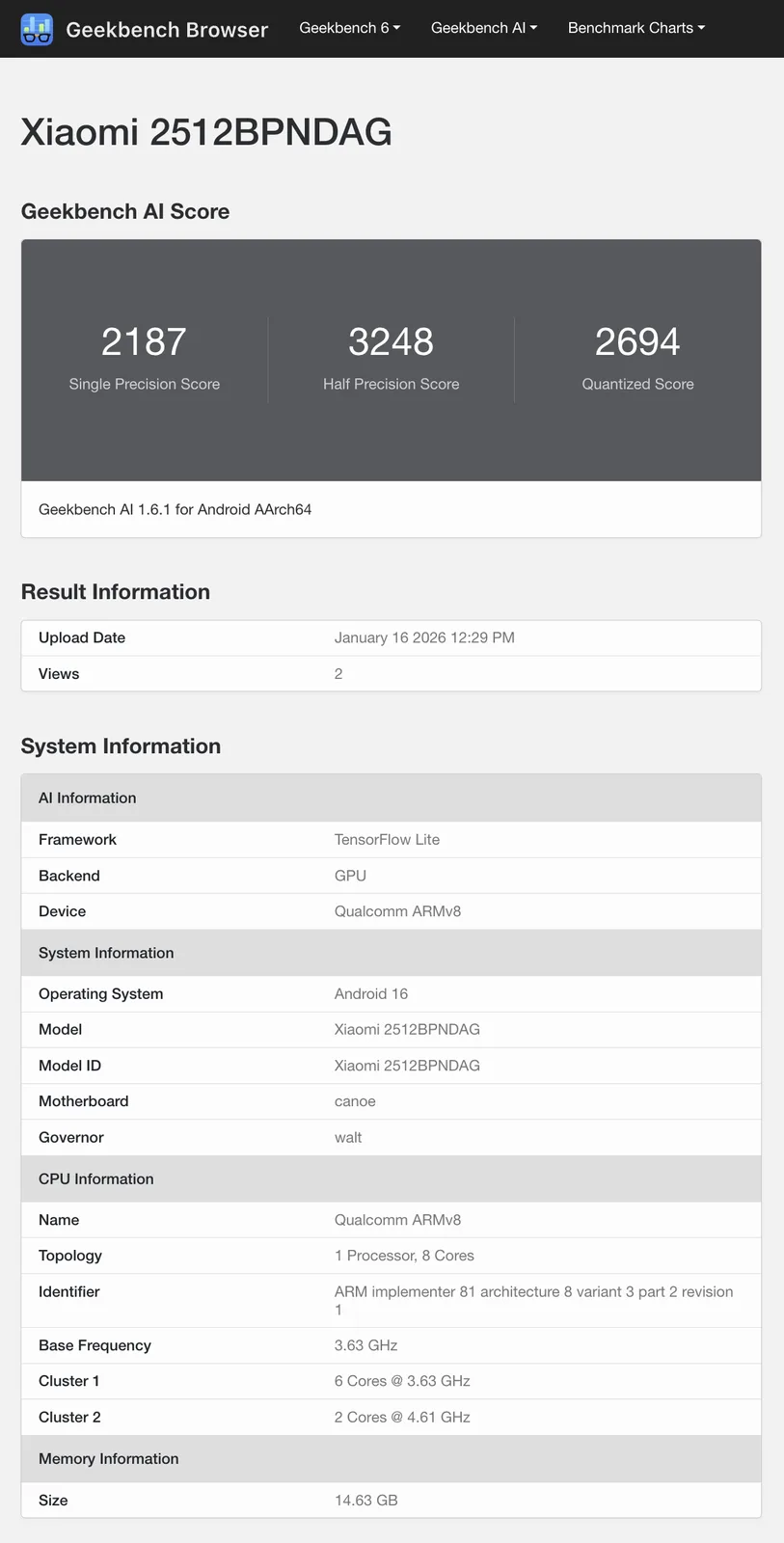
Task: Select the Cluster 2 cores value
Action: (402, 1418)
